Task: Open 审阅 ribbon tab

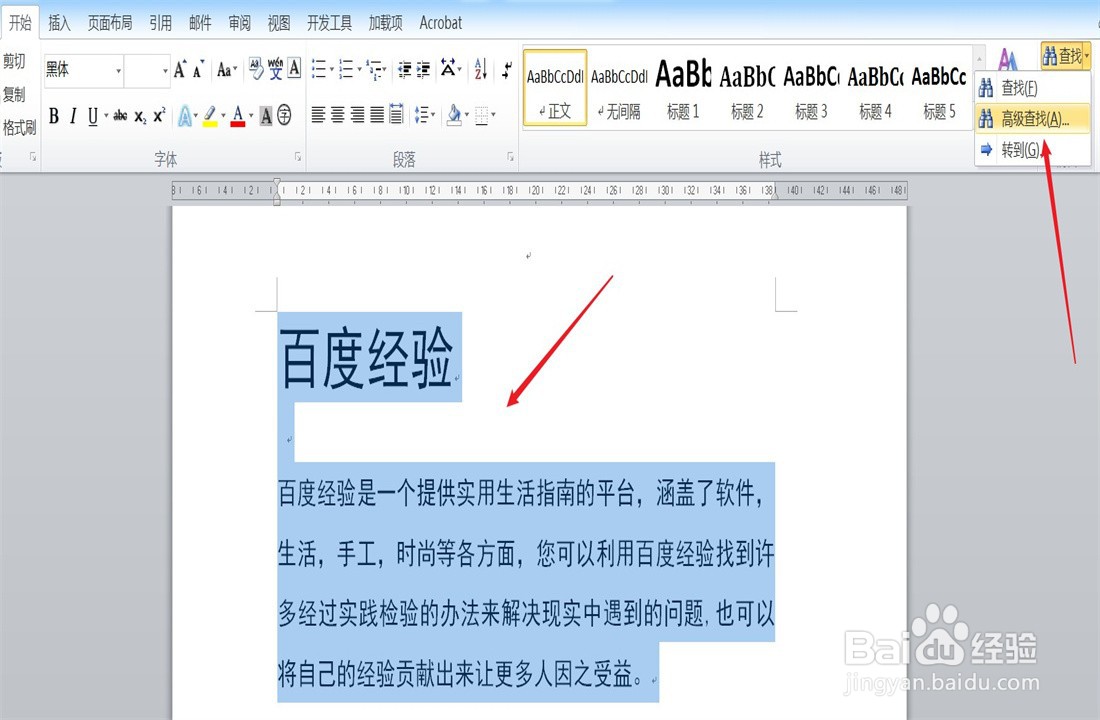Action: pyautogui.click(x=239, y=23)
